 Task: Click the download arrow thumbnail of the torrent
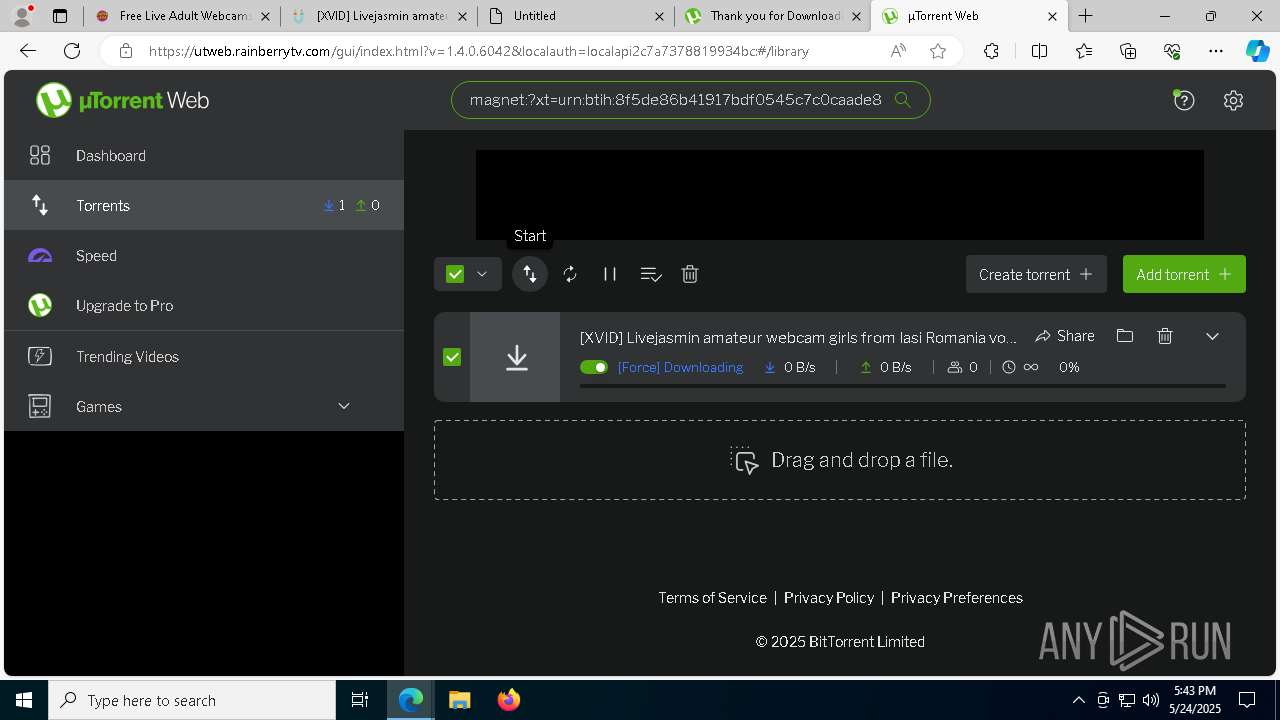pyautogui.click(x=516, y=357)
